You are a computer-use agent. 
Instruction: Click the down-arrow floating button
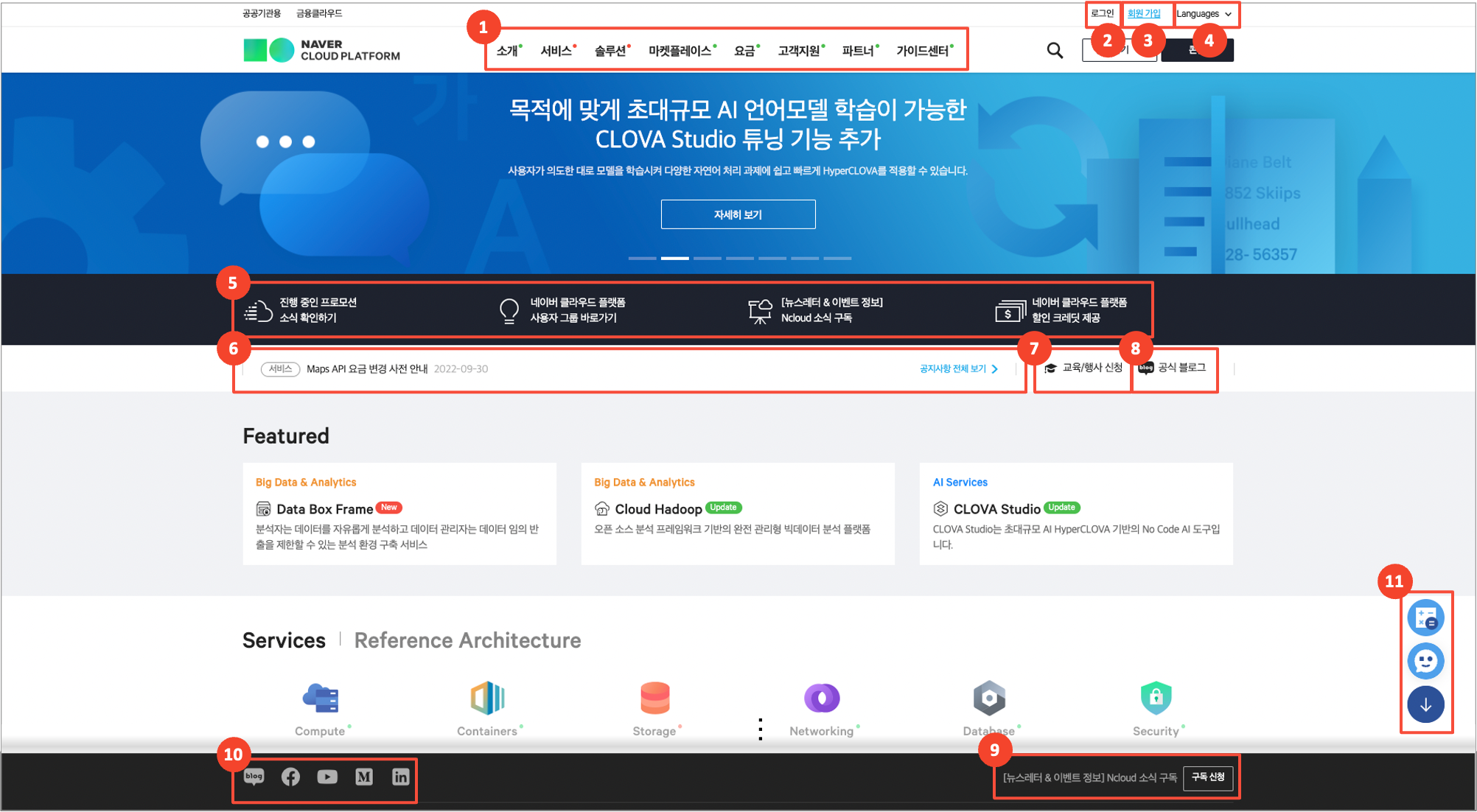coord(1425,704)
